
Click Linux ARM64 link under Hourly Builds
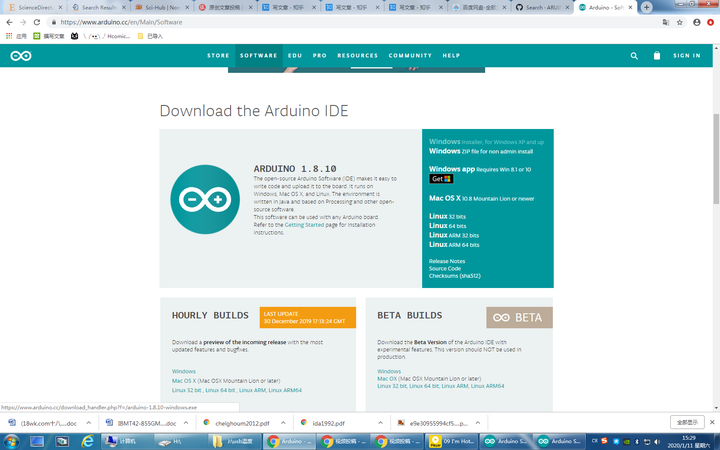click(x=285, y=390)
